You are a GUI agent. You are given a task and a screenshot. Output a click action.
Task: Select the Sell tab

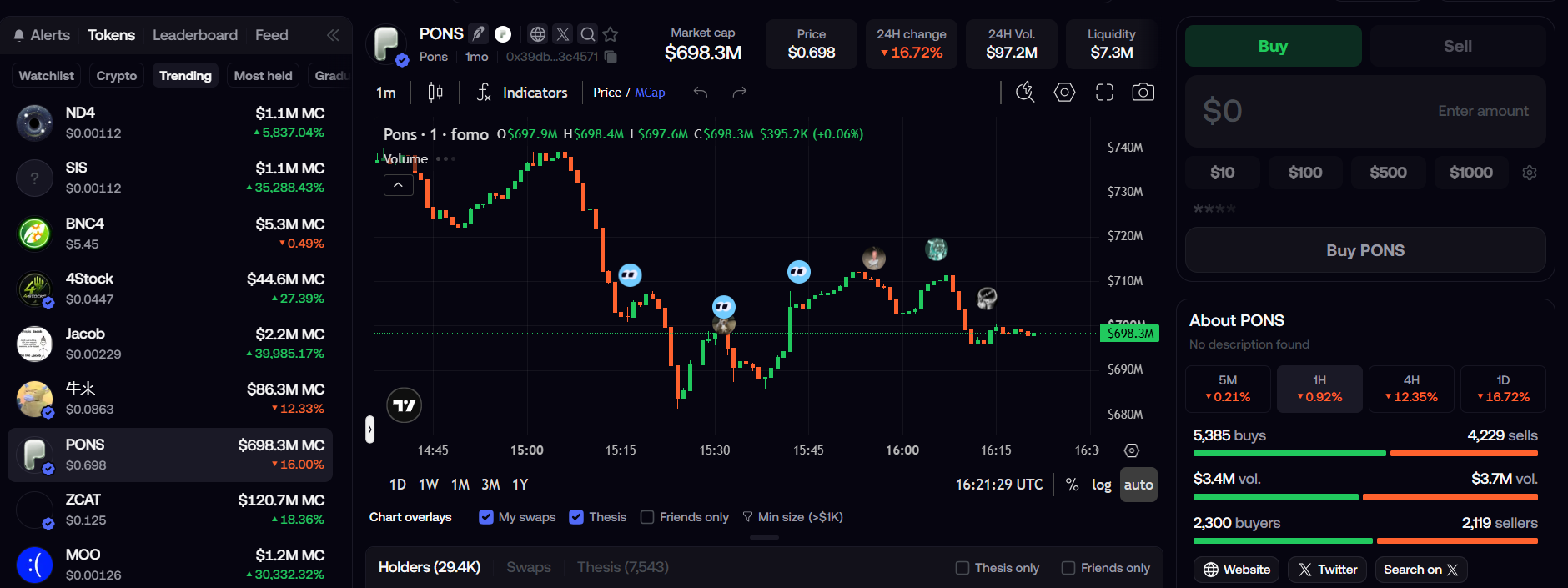tap(1458, 46)
